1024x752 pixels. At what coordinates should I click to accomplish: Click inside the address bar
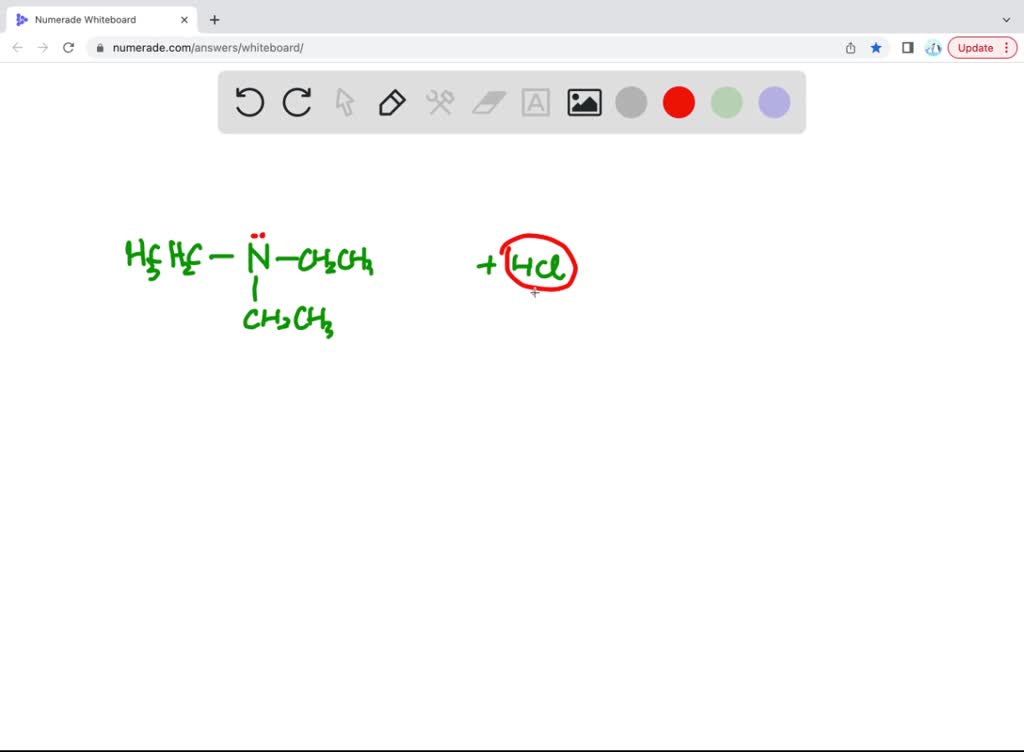click(x=400, y=47)
